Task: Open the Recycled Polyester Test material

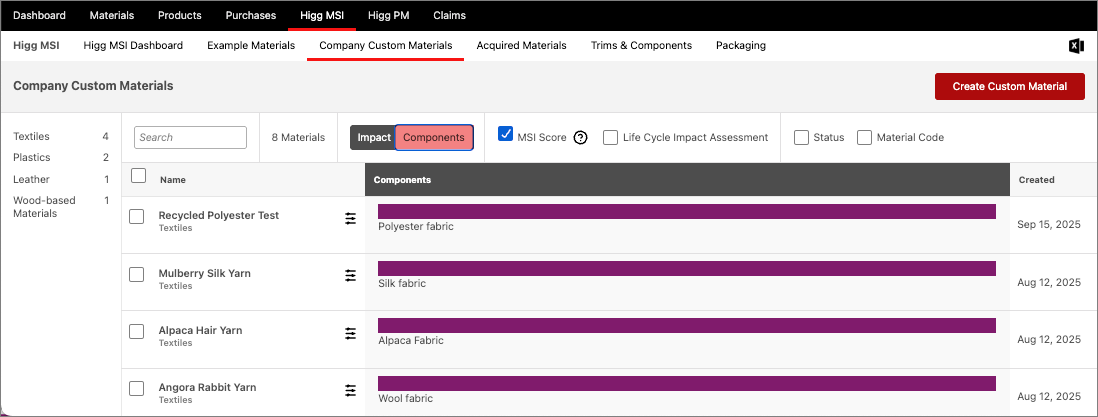Action: point(219,215)
